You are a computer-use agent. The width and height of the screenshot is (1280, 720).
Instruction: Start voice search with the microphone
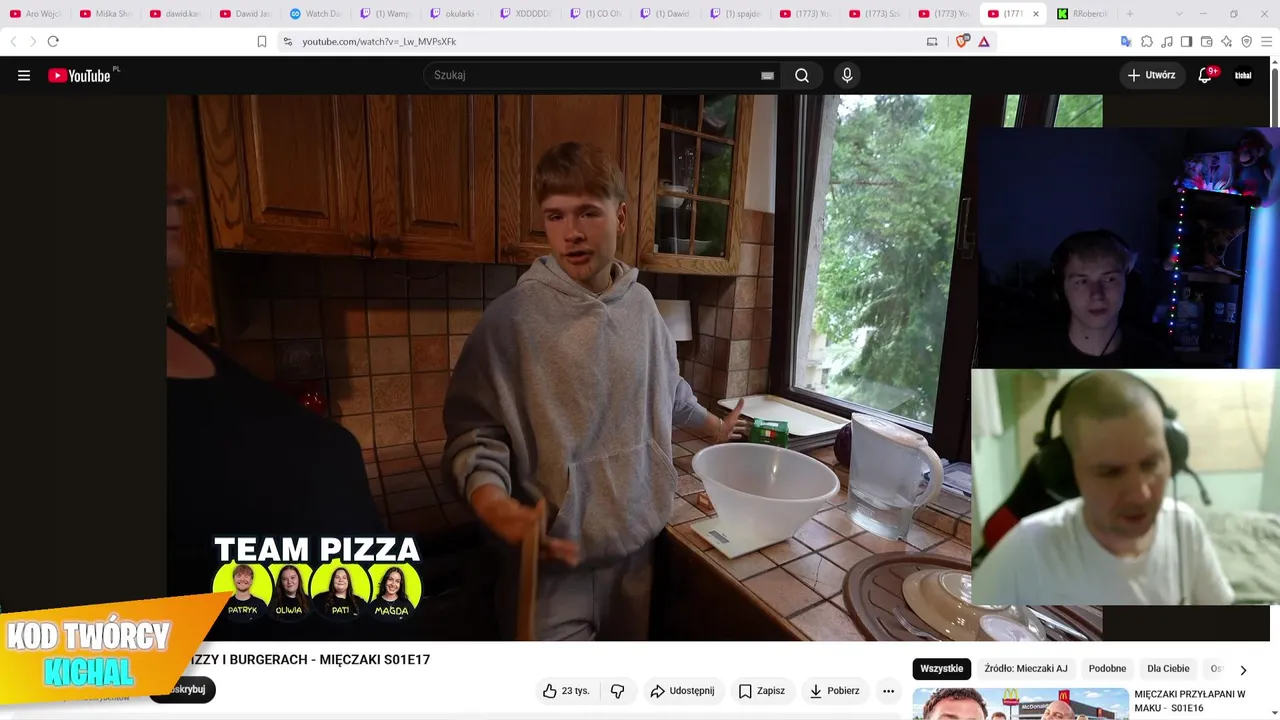(847, 75)
